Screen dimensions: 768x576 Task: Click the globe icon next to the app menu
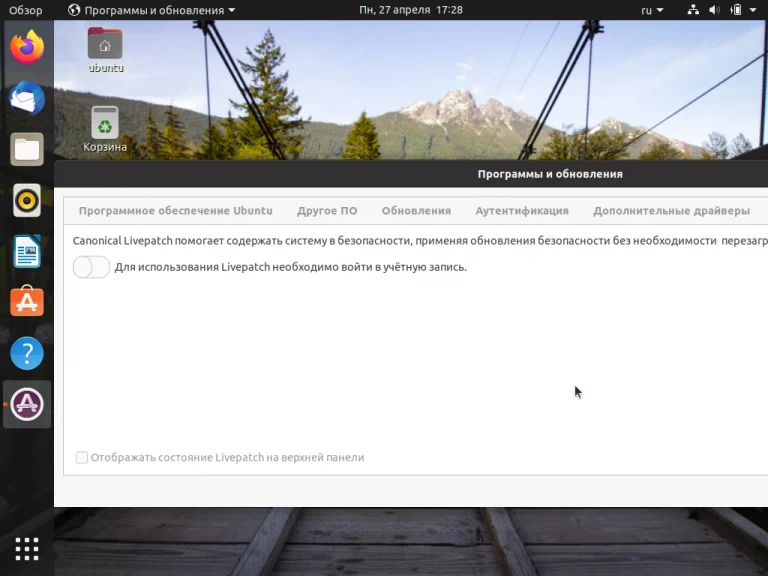pos(74,10)
